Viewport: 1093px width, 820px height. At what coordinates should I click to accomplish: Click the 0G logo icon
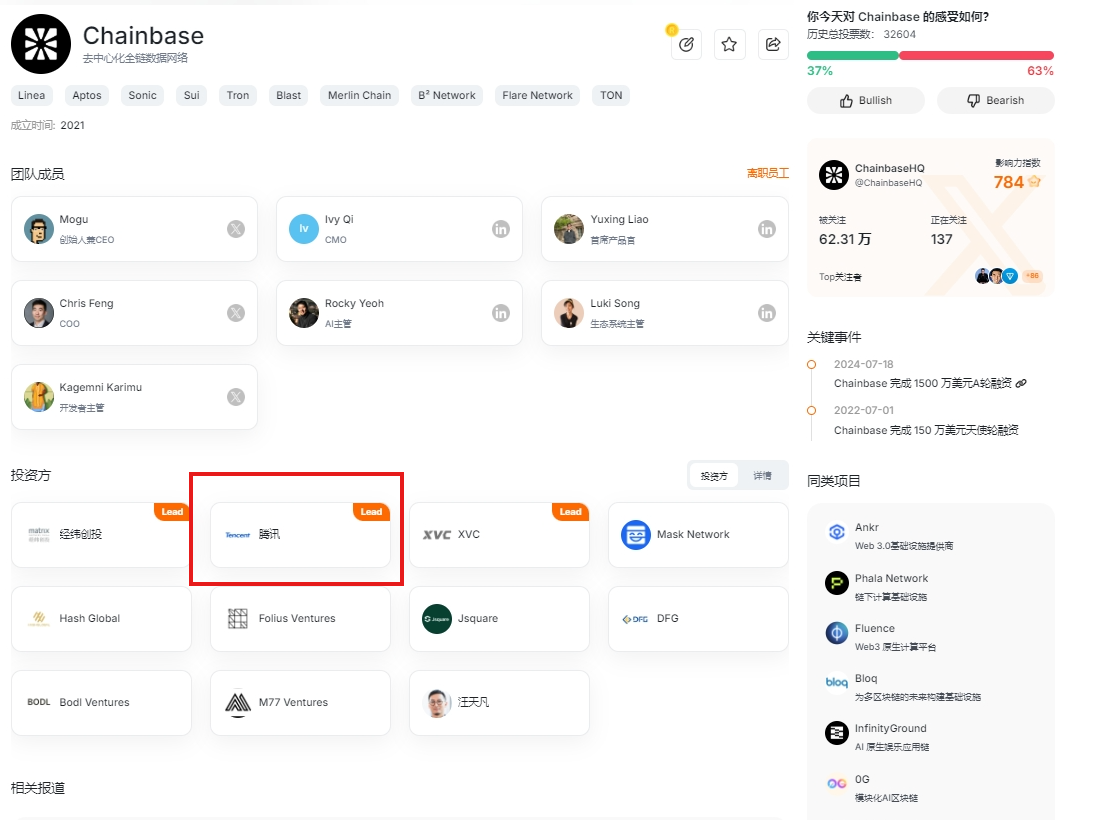(x=836, y=784)
